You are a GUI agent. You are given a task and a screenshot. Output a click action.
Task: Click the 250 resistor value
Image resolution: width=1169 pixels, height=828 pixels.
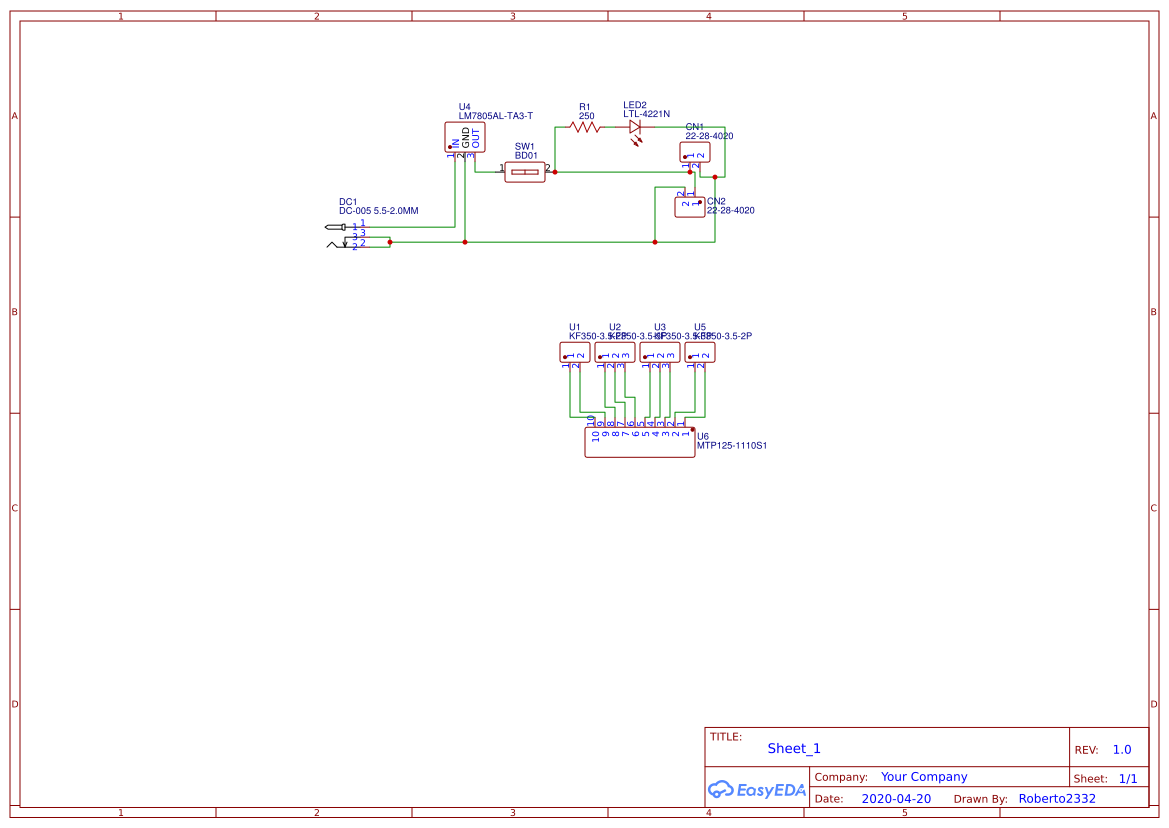[587, 116]
